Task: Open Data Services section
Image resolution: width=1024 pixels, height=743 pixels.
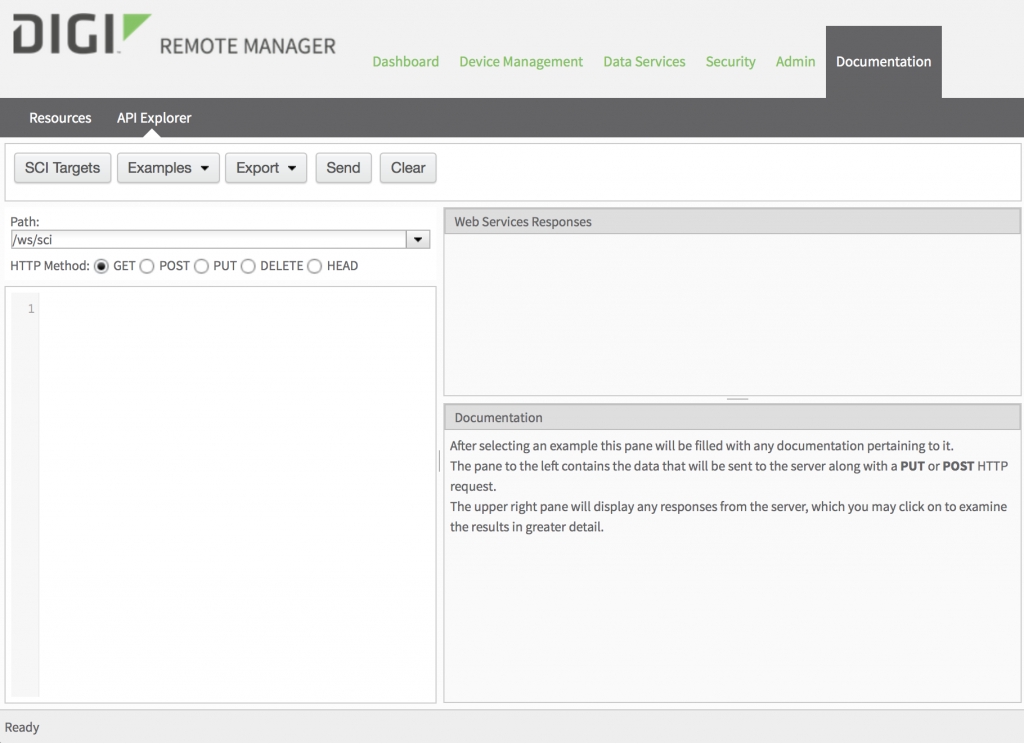Action: [644, 61]
